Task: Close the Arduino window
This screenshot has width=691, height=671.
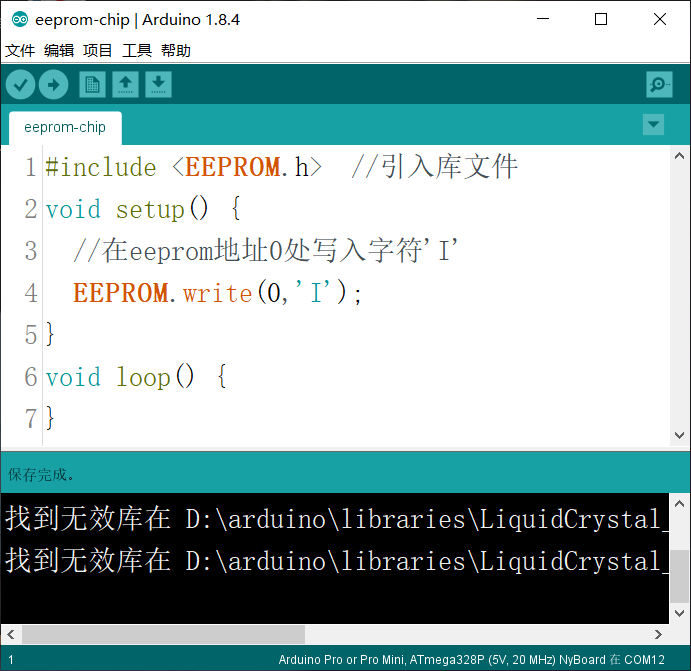Action: click(x=660, y=19)
